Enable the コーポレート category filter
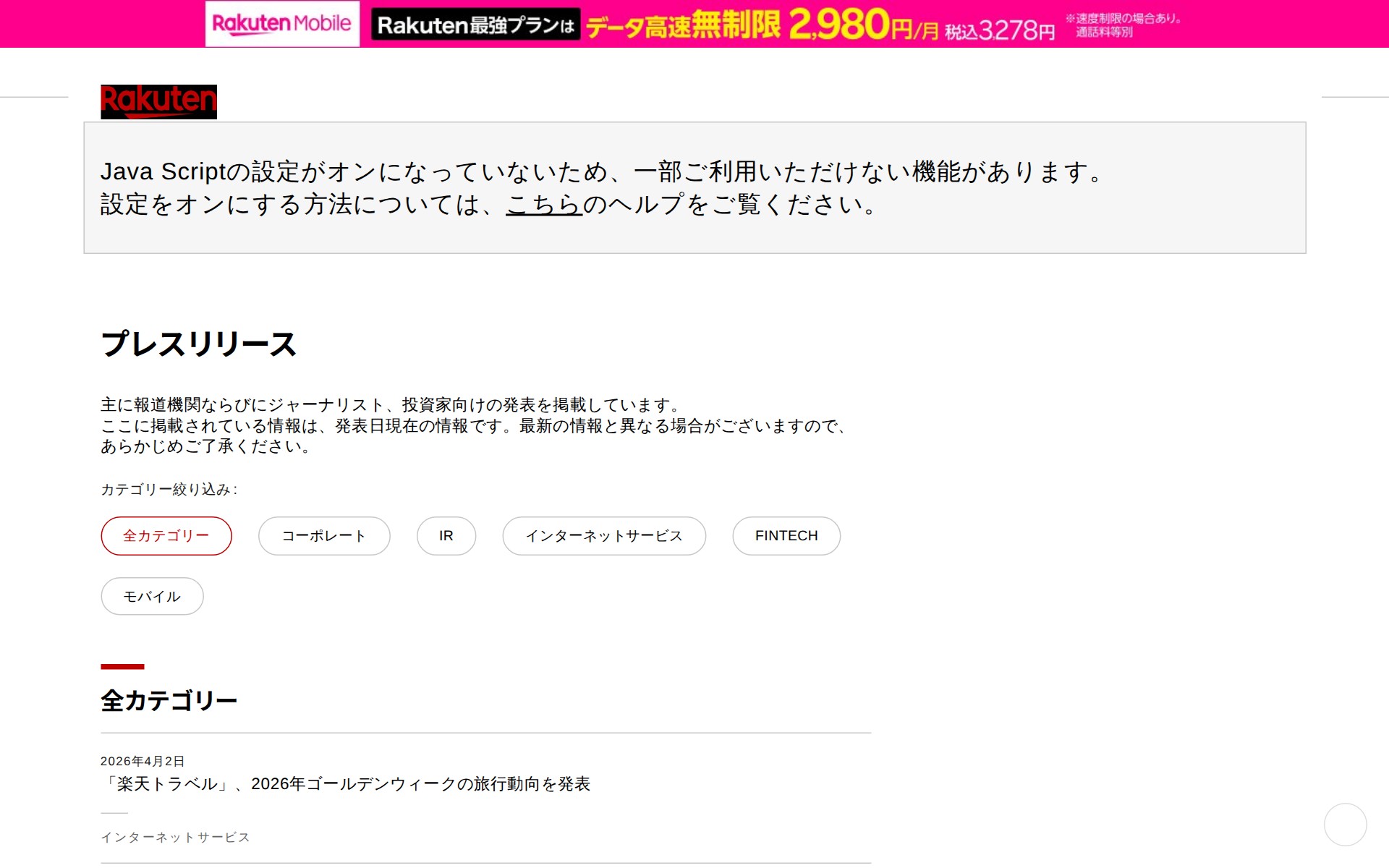Viewport: 1389px width, 868px height. pos(323,535)
